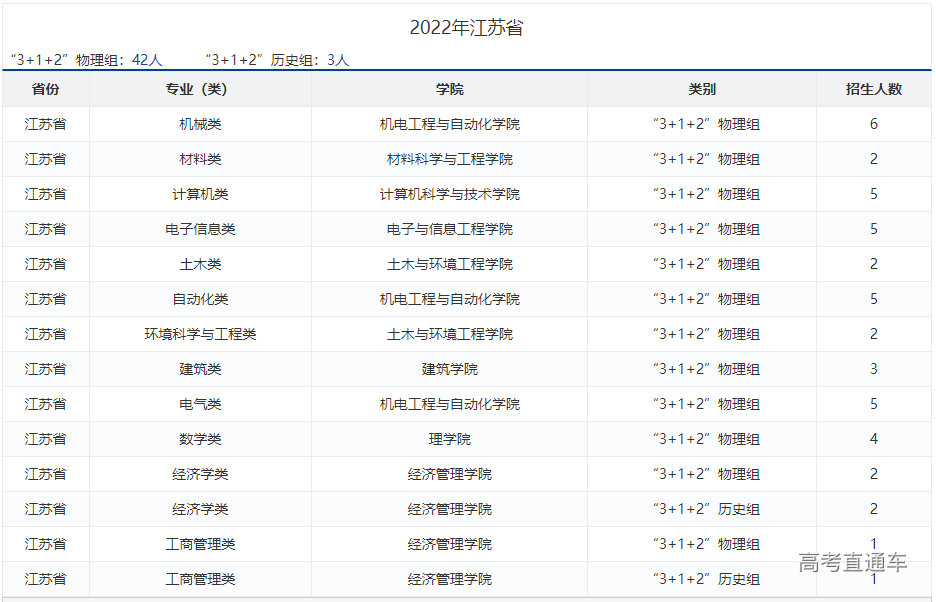Image resolution: width=936 pixels, height=602 pixels.
Task: Select the 材料类 major cell
Action: tap(200, 159)
